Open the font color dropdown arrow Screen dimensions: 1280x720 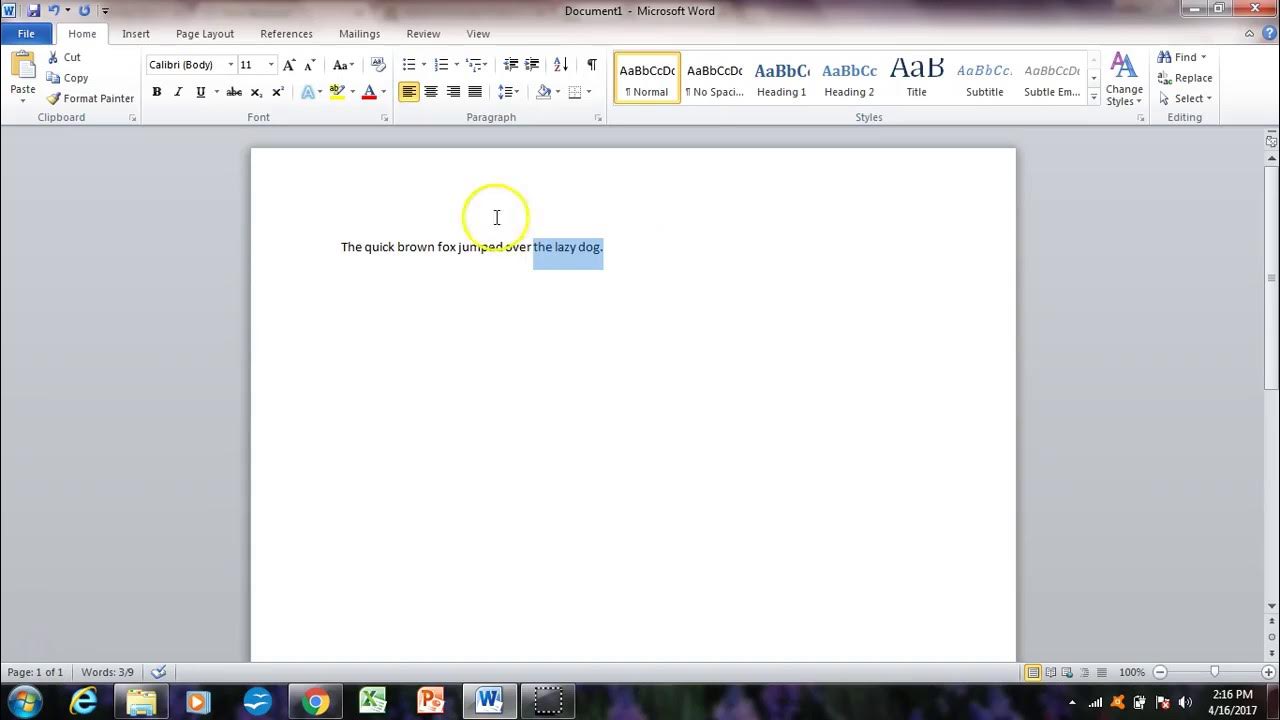coord(383,91)
